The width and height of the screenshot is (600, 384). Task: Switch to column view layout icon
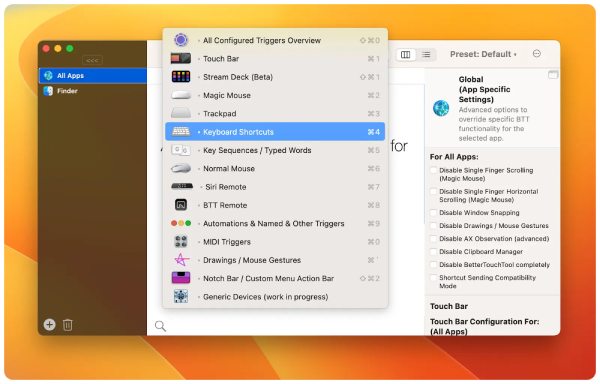point(406,55)
